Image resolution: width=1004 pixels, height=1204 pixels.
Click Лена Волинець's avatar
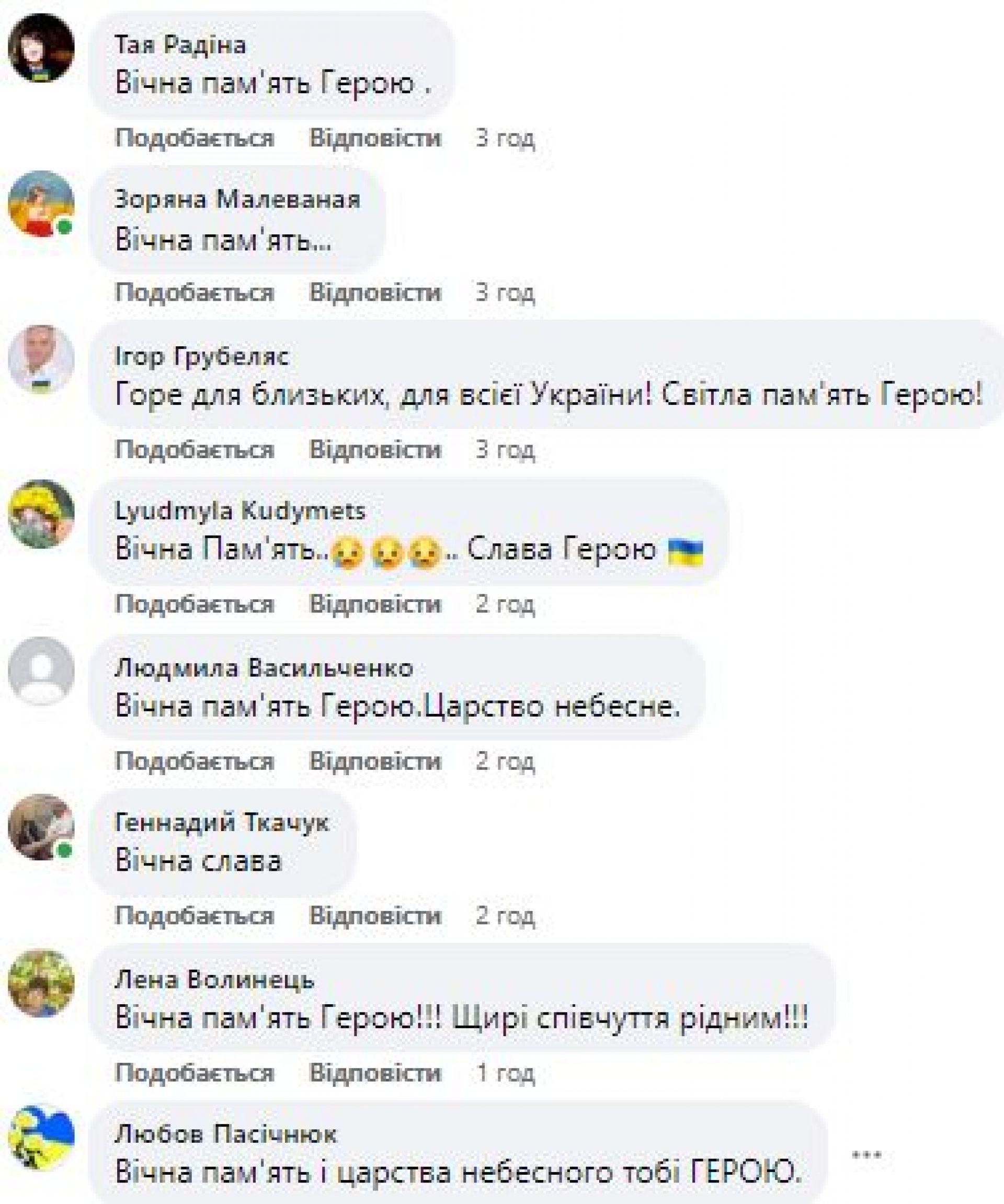pos(41,983)
